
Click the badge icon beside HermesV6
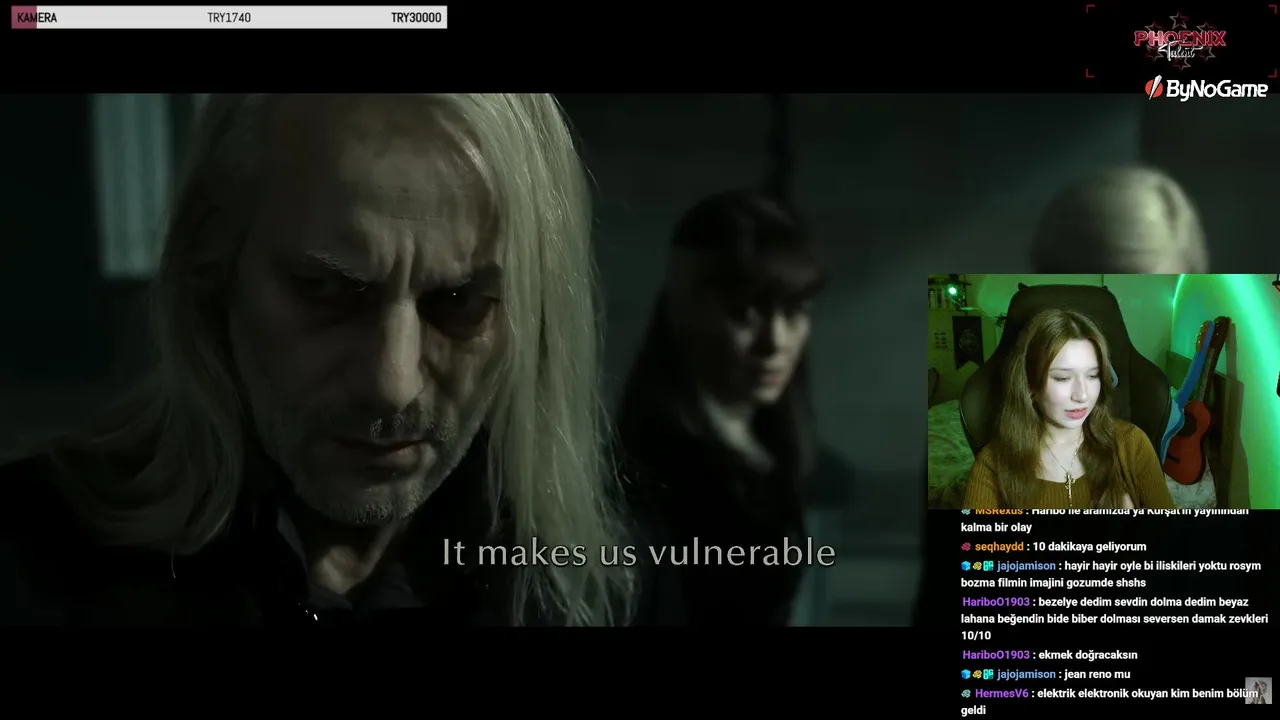(966, 693)
